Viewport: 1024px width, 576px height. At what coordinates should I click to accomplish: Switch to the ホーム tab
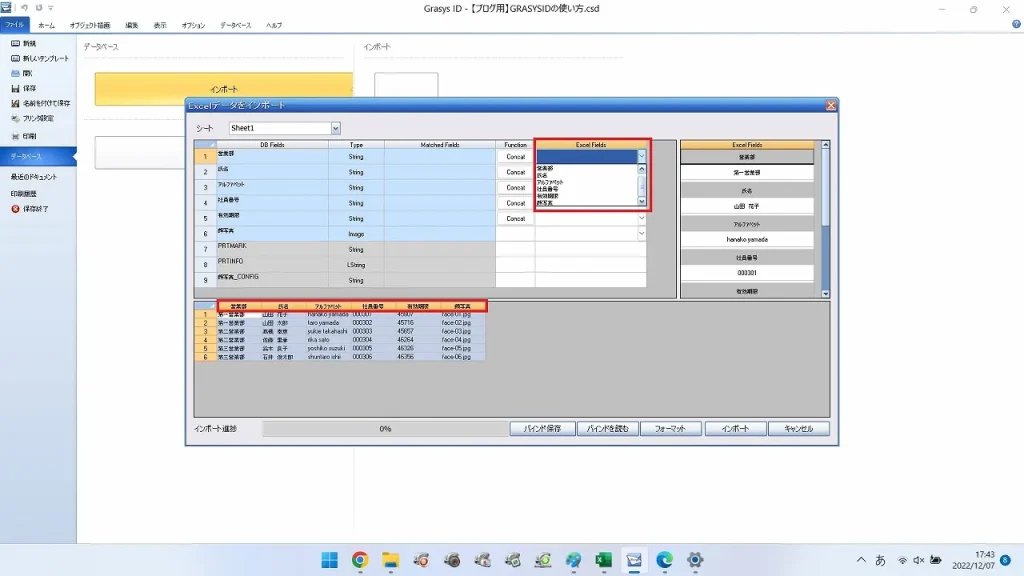(46, 25)
